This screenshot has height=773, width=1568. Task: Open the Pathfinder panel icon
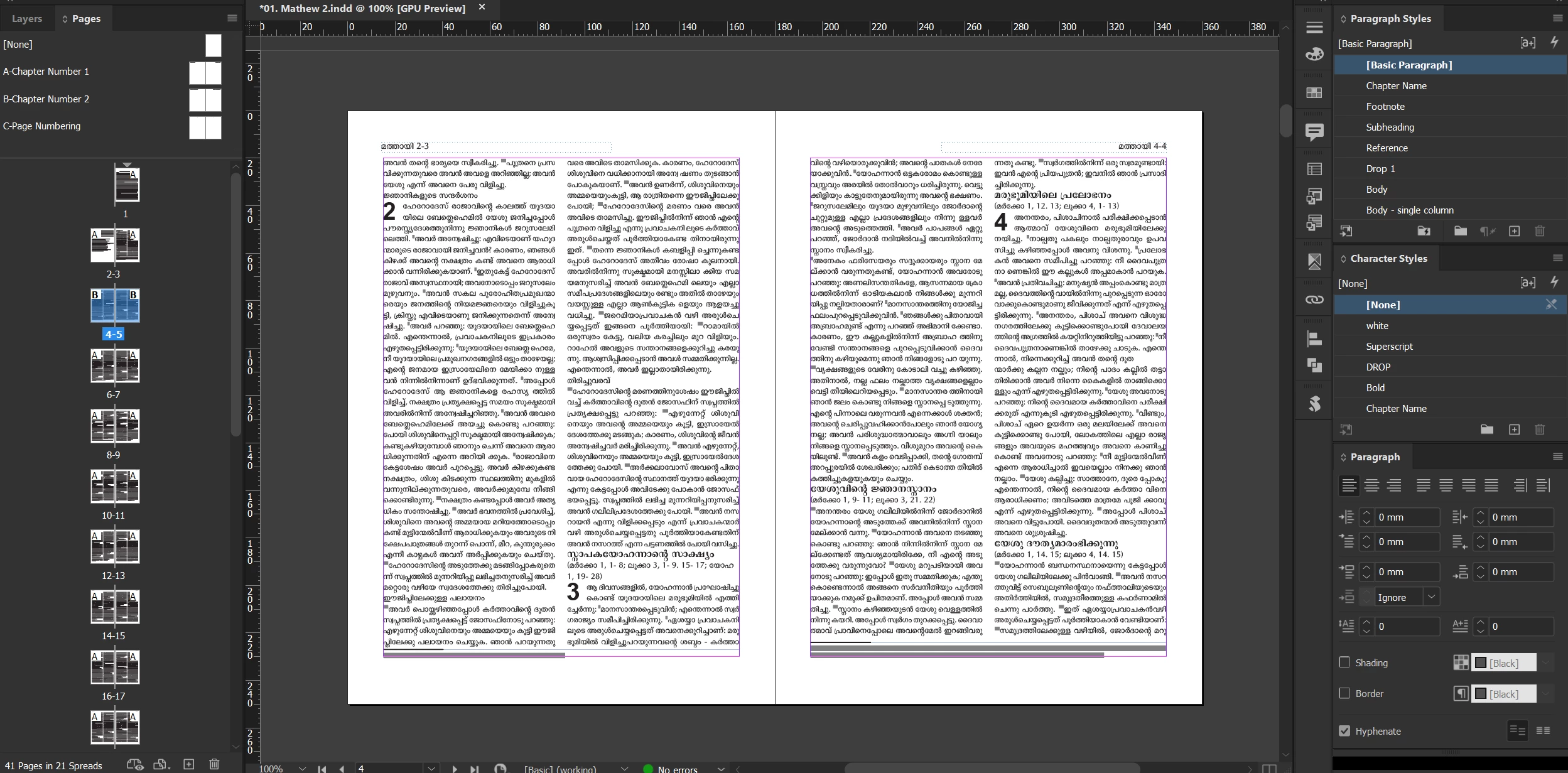point(1314,365)
